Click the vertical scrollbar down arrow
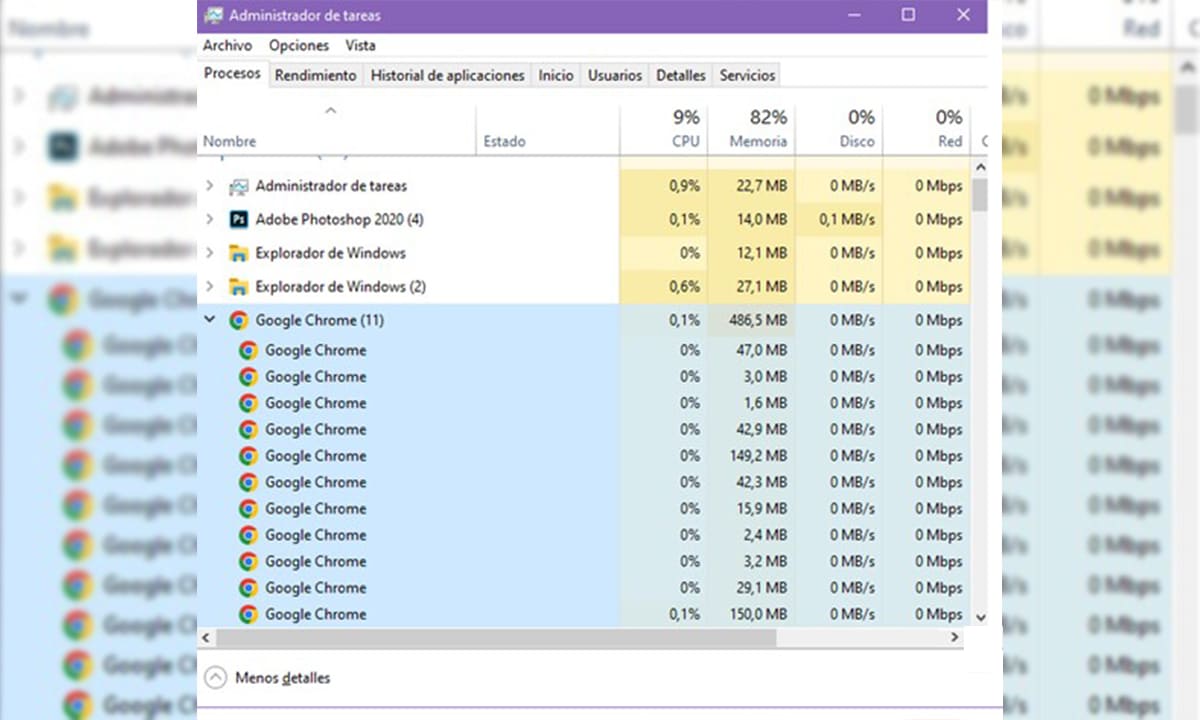 [980, 618]
